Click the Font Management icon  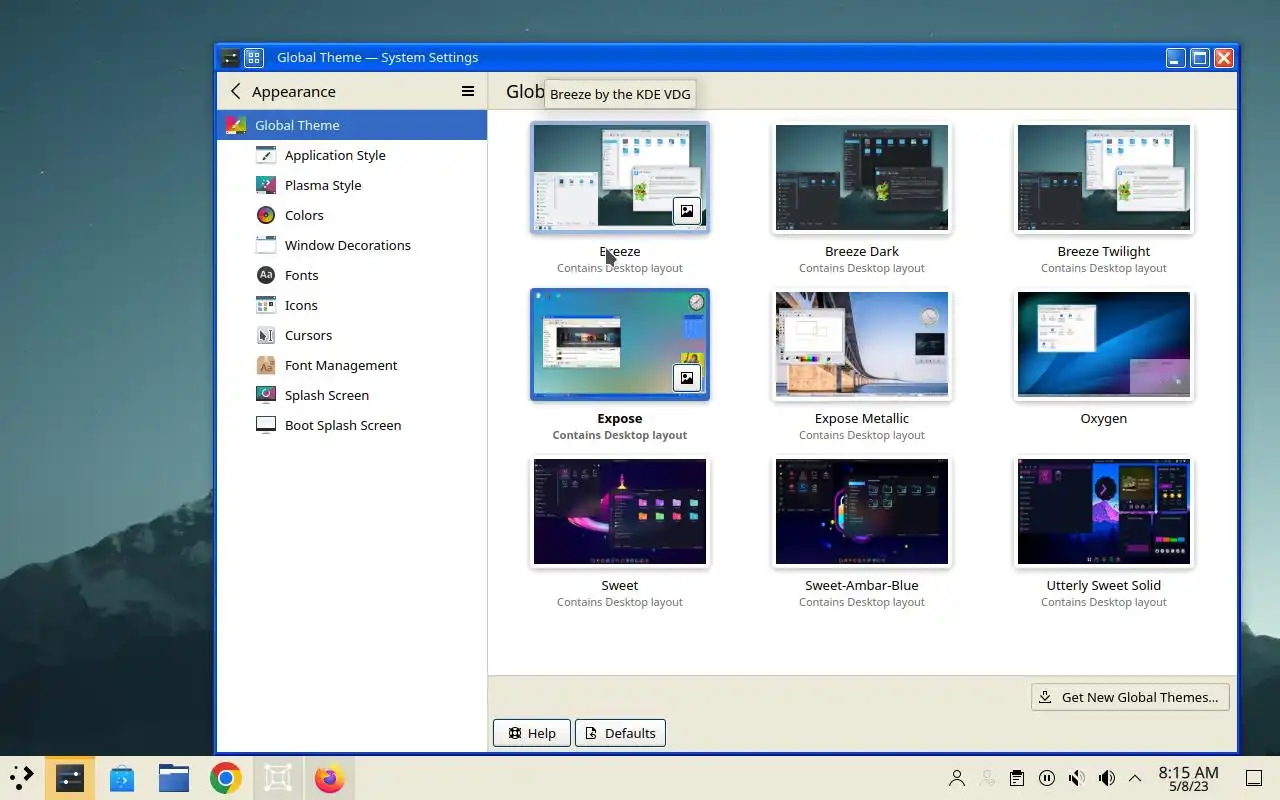(266, 365)
